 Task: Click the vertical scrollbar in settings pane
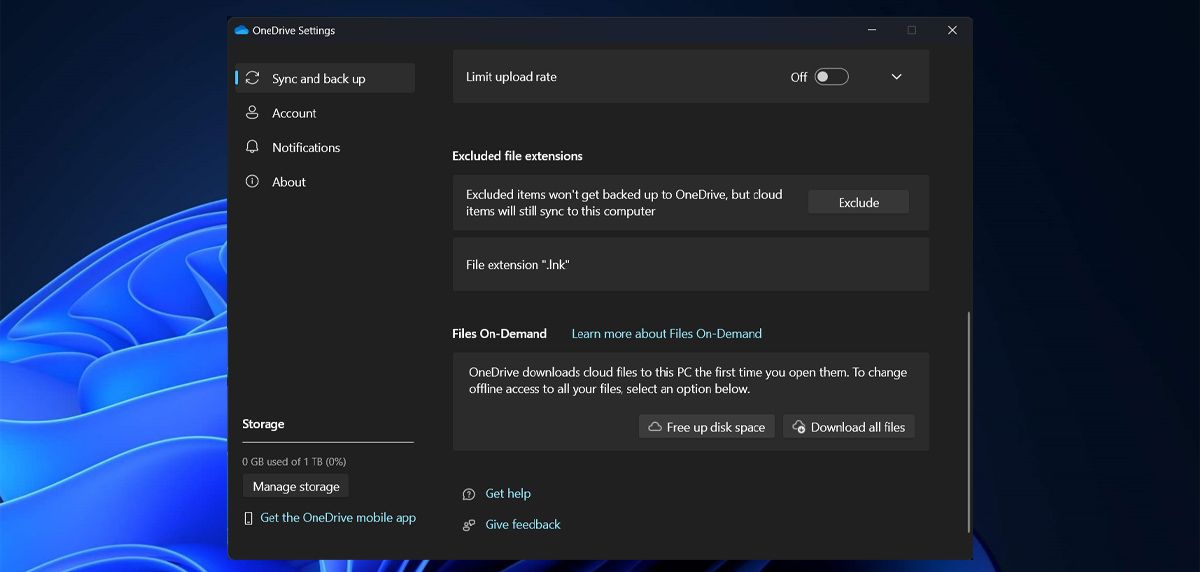click(x=968, y=420)
